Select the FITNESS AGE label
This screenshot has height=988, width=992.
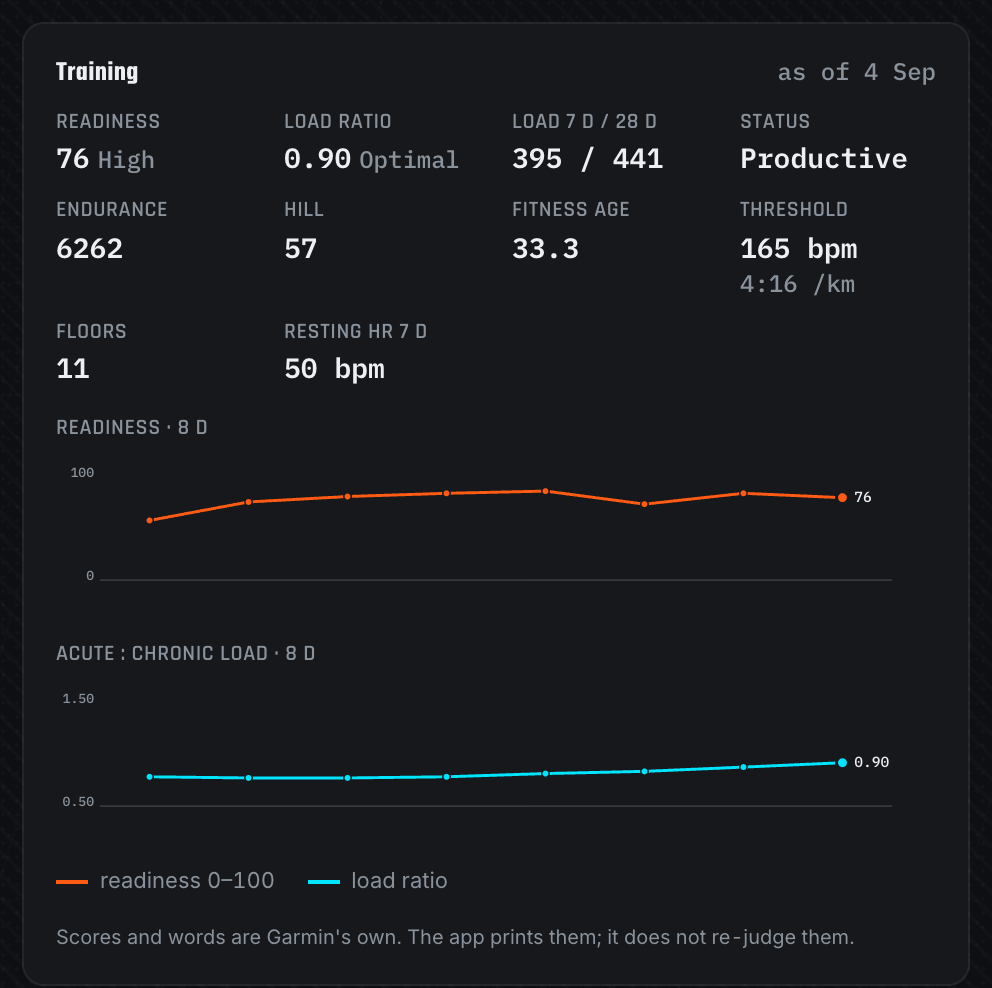(x=571, y=209)
